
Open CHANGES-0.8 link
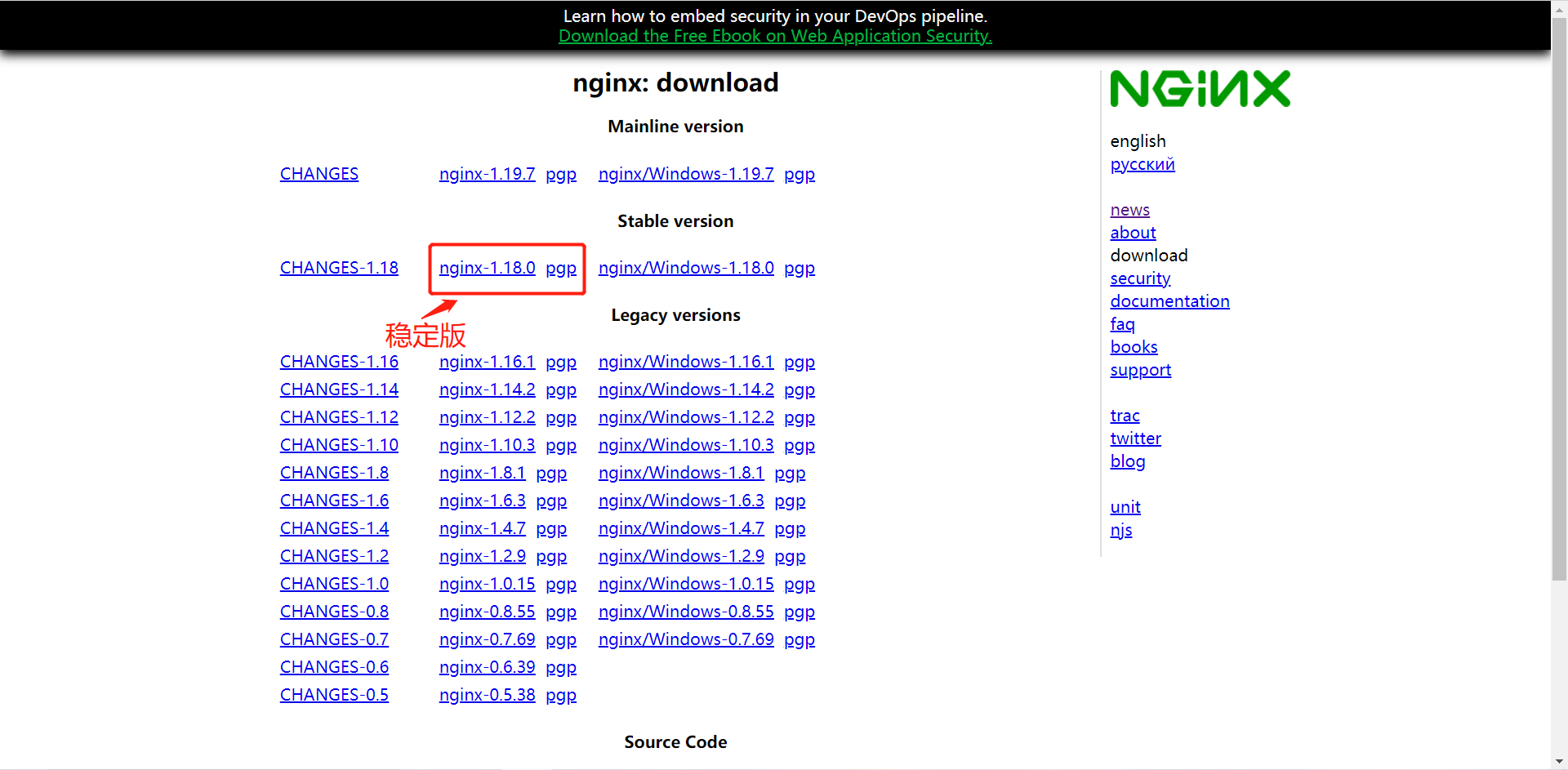pos(334,612)
